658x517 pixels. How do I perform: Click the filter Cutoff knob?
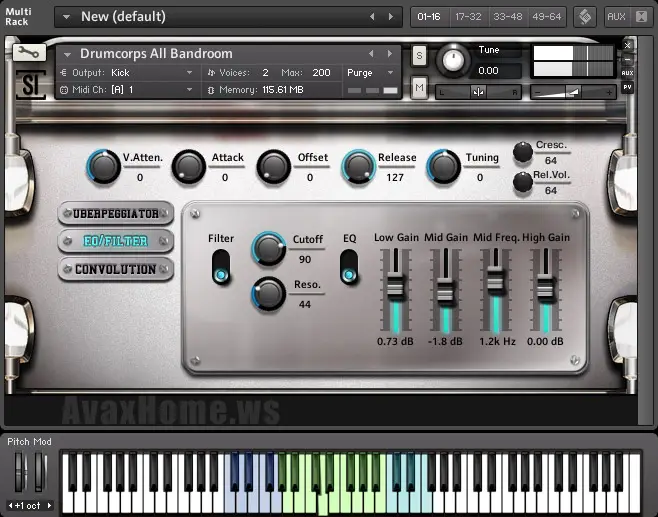pyautogui.click(x=268, y=248)
